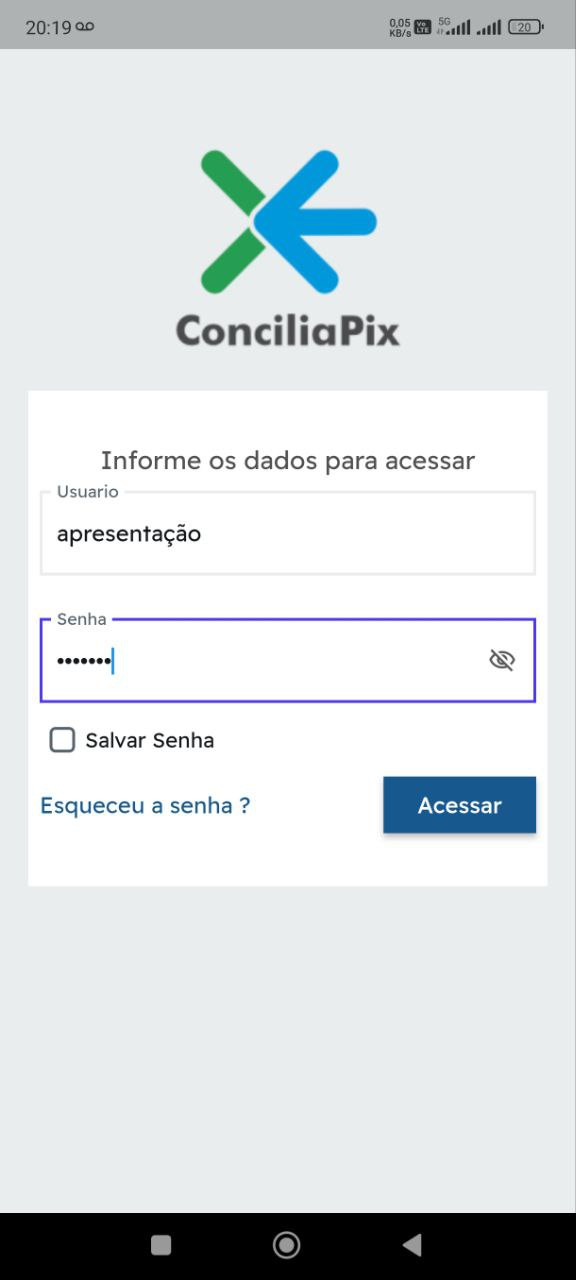Viewport: 576px width, 1280px height.
Task: Tap the battery indicator showing 20
Action: pyautogui.click(x=523, y=27)
